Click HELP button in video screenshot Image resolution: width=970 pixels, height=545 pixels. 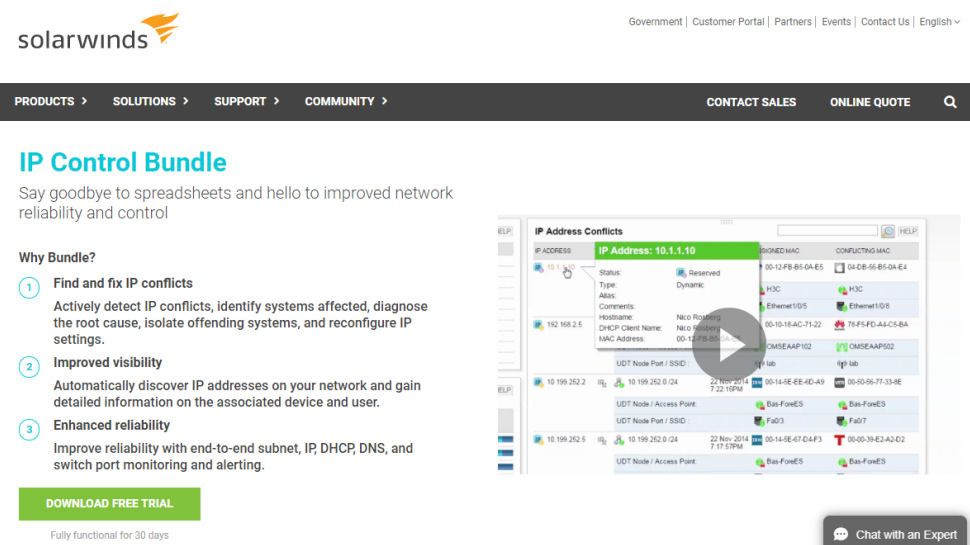pyautogui.click(x=908, y=231)
